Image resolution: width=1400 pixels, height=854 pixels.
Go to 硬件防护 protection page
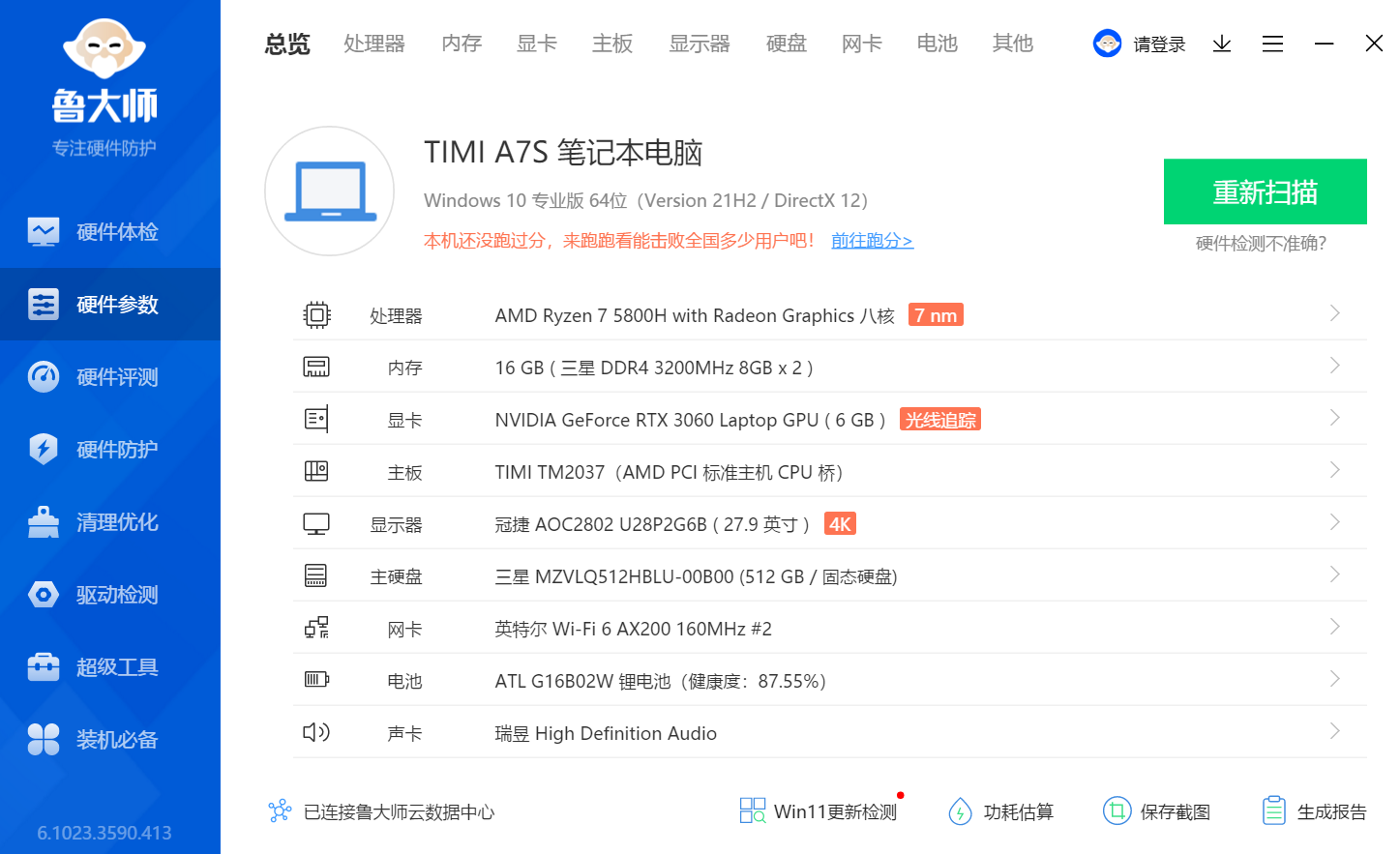[110, 450]
